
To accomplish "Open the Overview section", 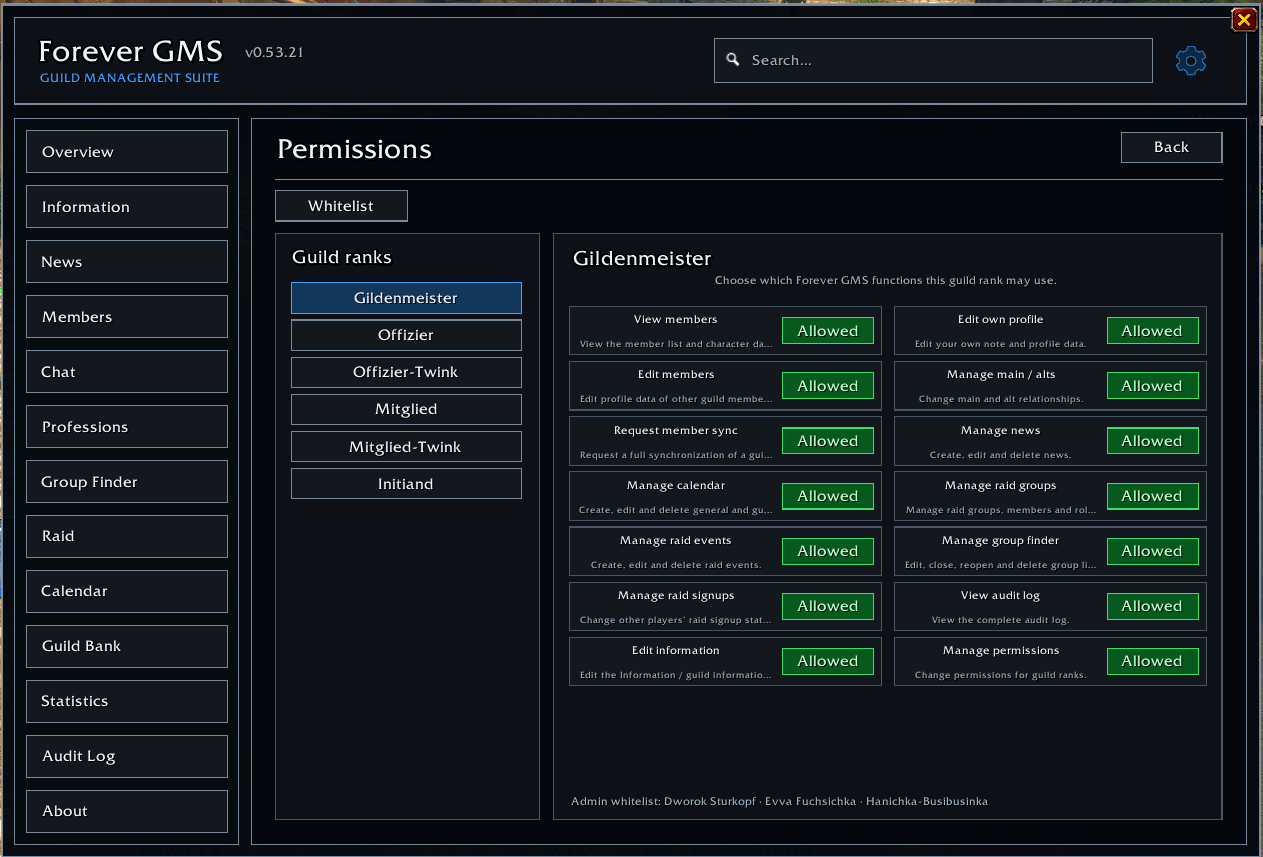I will pos(127,152).
